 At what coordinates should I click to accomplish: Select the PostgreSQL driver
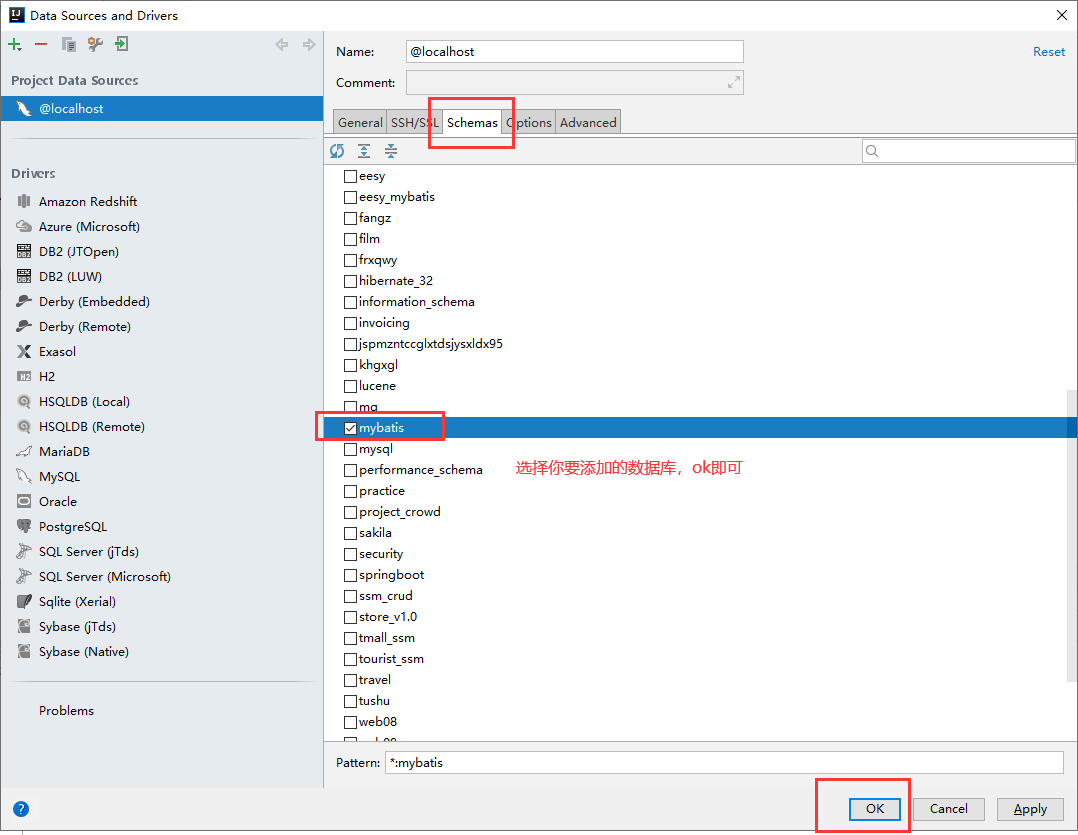click(x=73, y=526)
